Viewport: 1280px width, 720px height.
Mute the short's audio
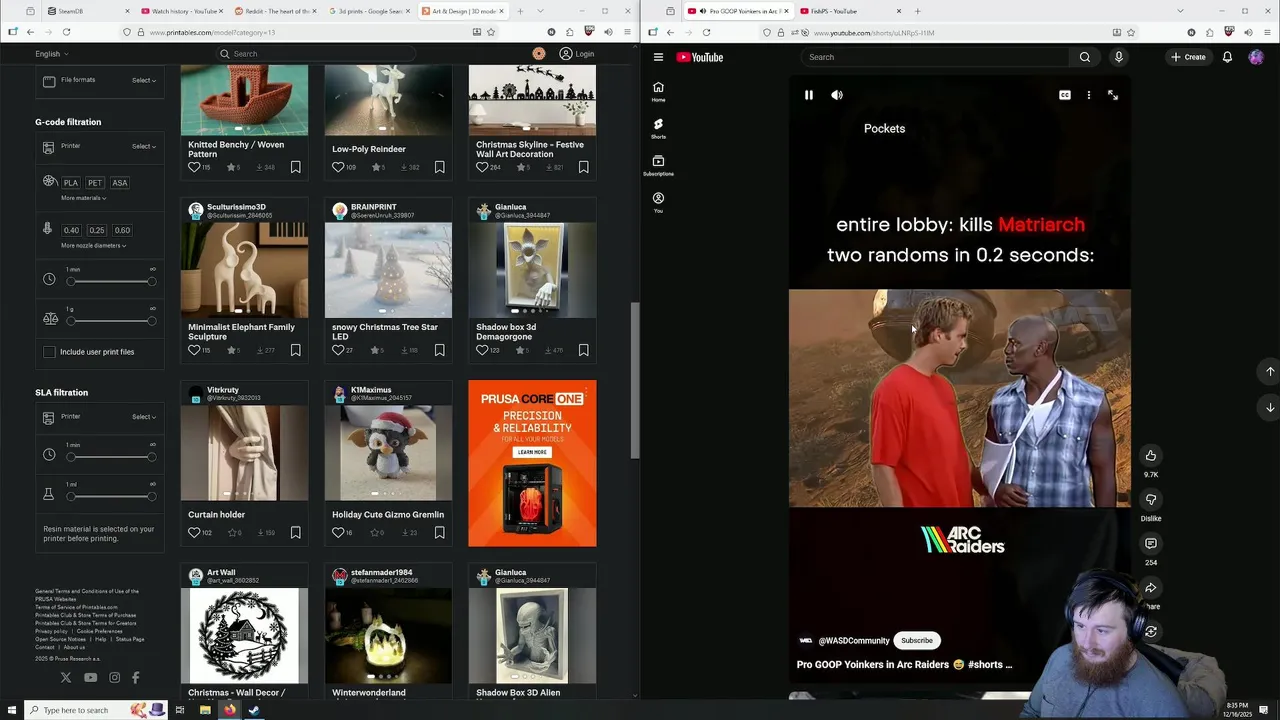pos(837,95)
